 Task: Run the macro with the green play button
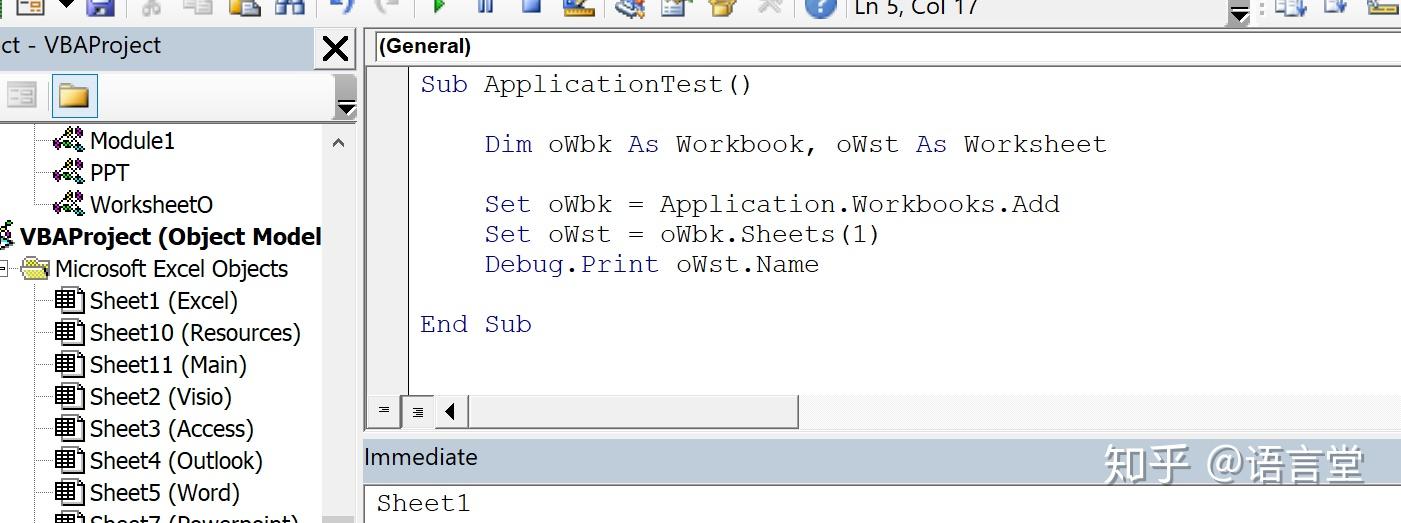pyautogui.click(x=438, y=6)
